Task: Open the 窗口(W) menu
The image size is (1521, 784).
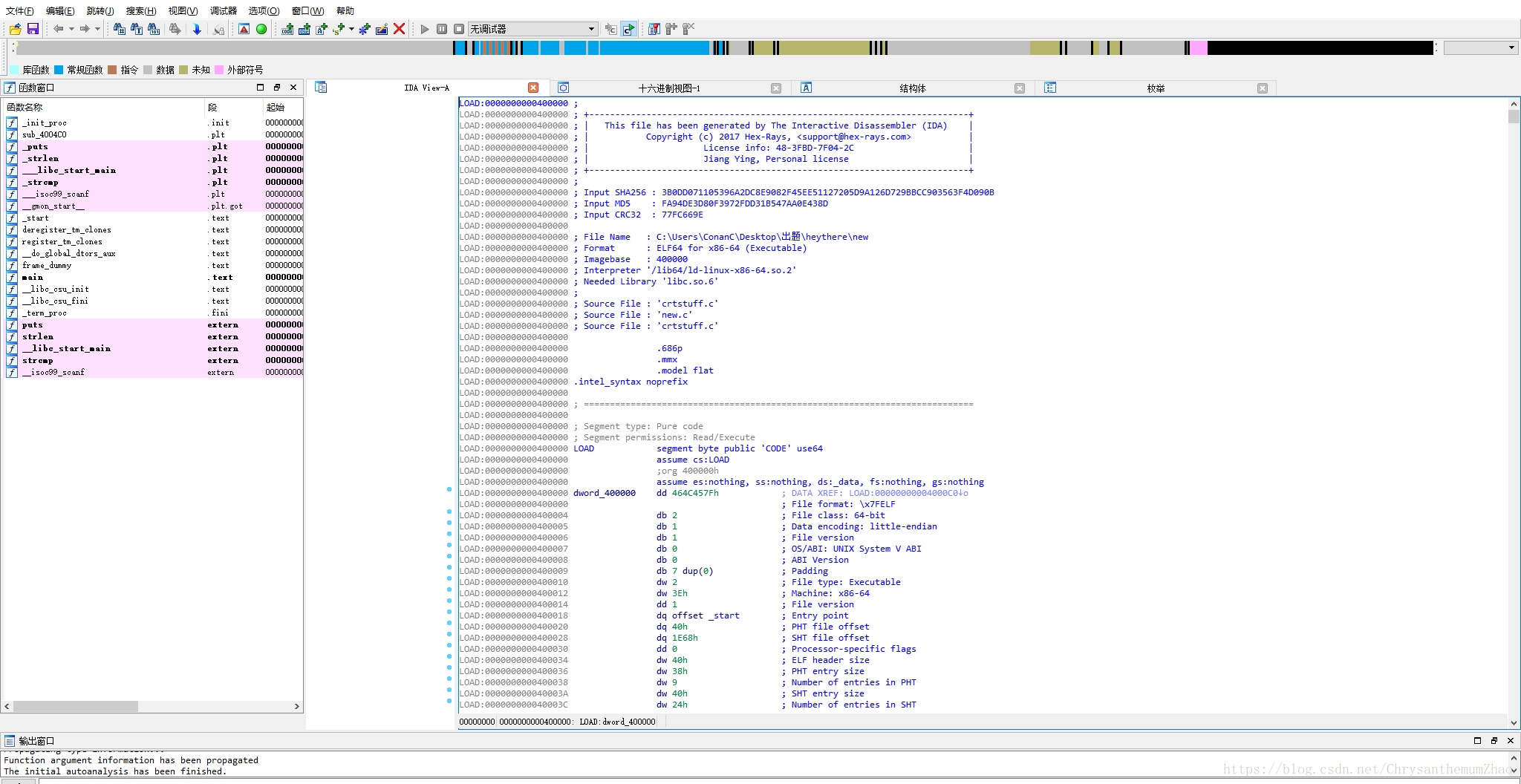Action: [307, 10]
